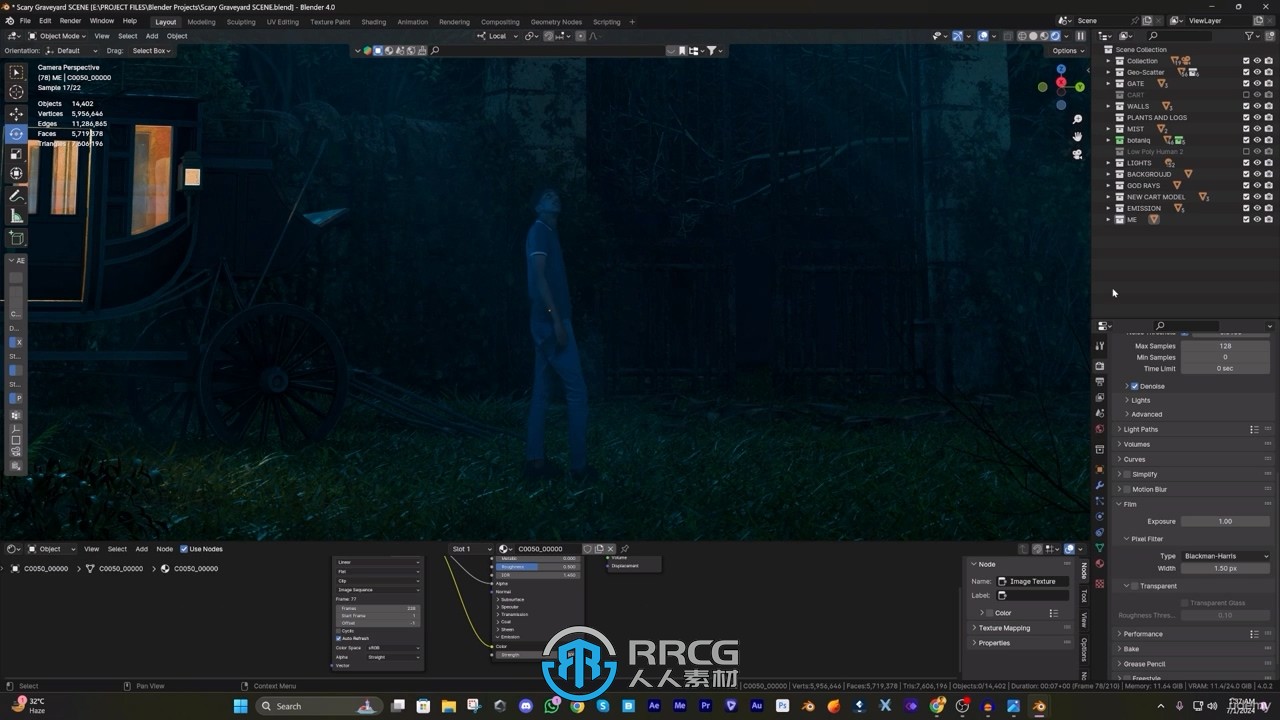Open Discord from the Windows taskbar
The image size is (1280, 720).
click(526, 706)
